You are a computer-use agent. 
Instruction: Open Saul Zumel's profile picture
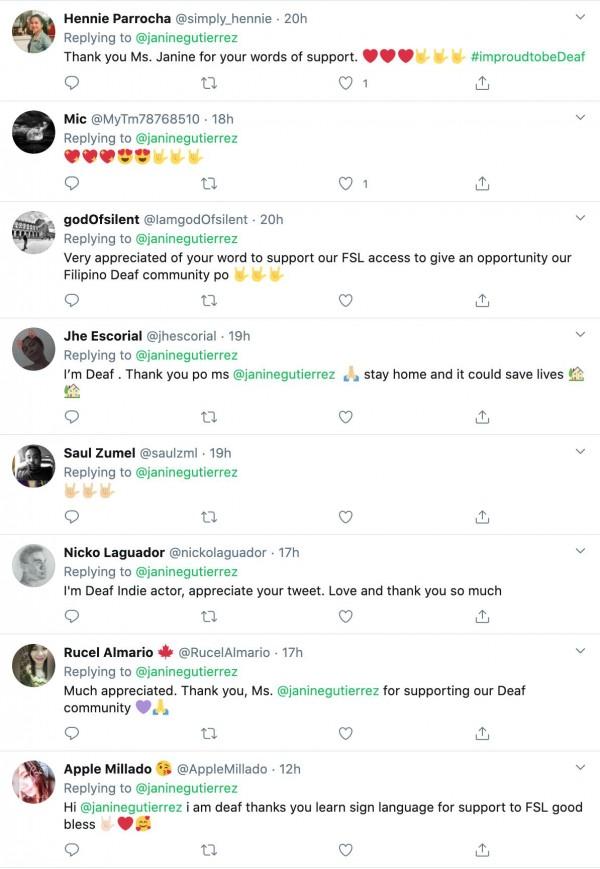point(33,466)
